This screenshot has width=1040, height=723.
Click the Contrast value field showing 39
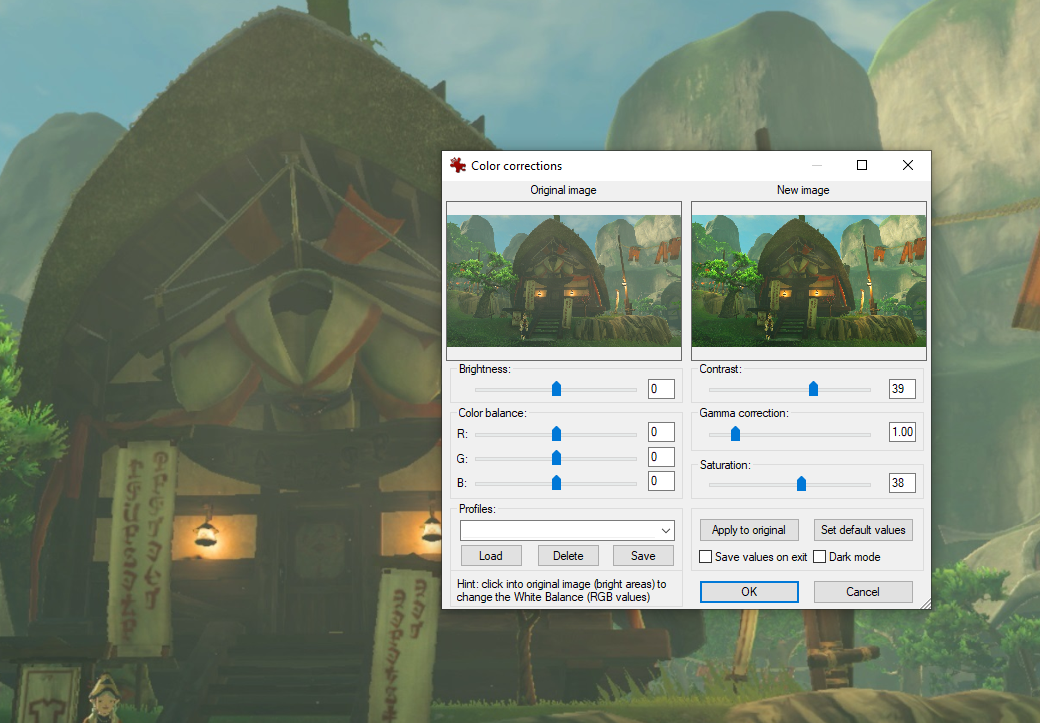pos(902,389)
